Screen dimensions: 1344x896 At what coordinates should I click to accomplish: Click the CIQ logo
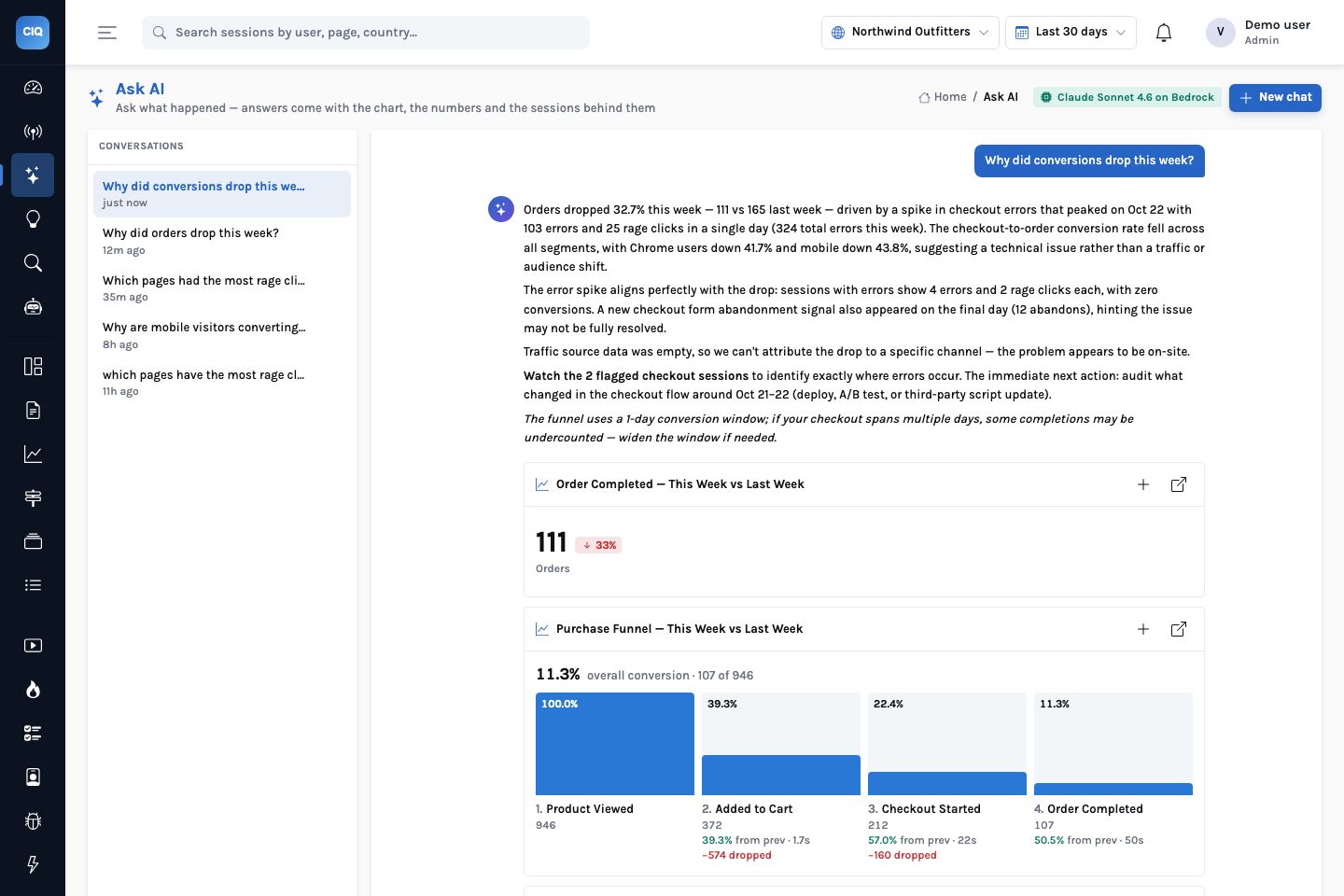coord(33,32)
